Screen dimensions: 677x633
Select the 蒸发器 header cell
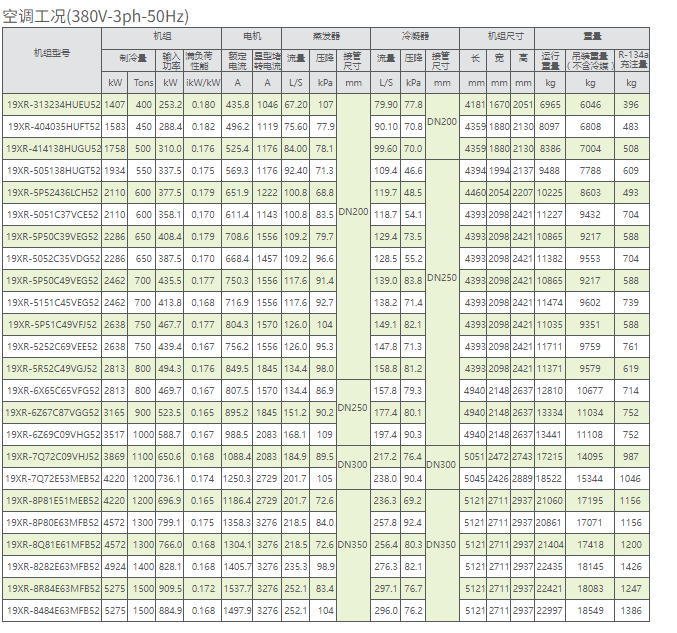coord(323,35)
